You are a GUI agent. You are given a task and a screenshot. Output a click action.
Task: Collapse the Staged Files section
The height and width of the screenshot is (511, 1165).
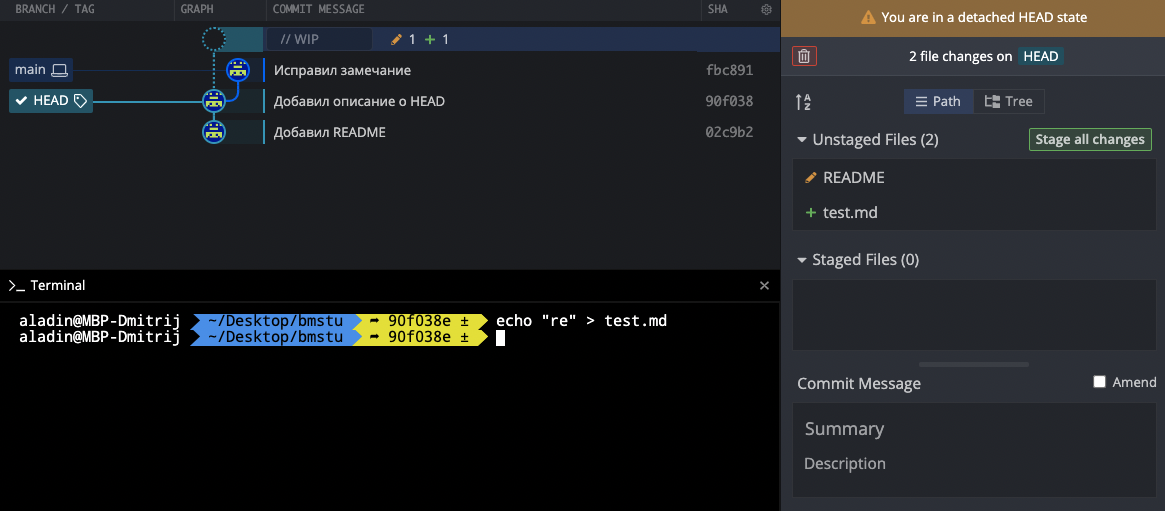click(802, 260)
